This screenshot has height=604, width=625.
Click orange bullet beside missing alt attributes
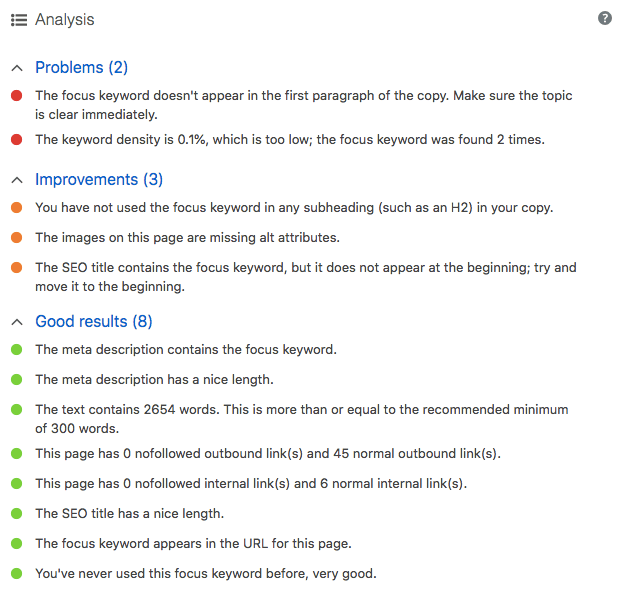tap(16, 238)
